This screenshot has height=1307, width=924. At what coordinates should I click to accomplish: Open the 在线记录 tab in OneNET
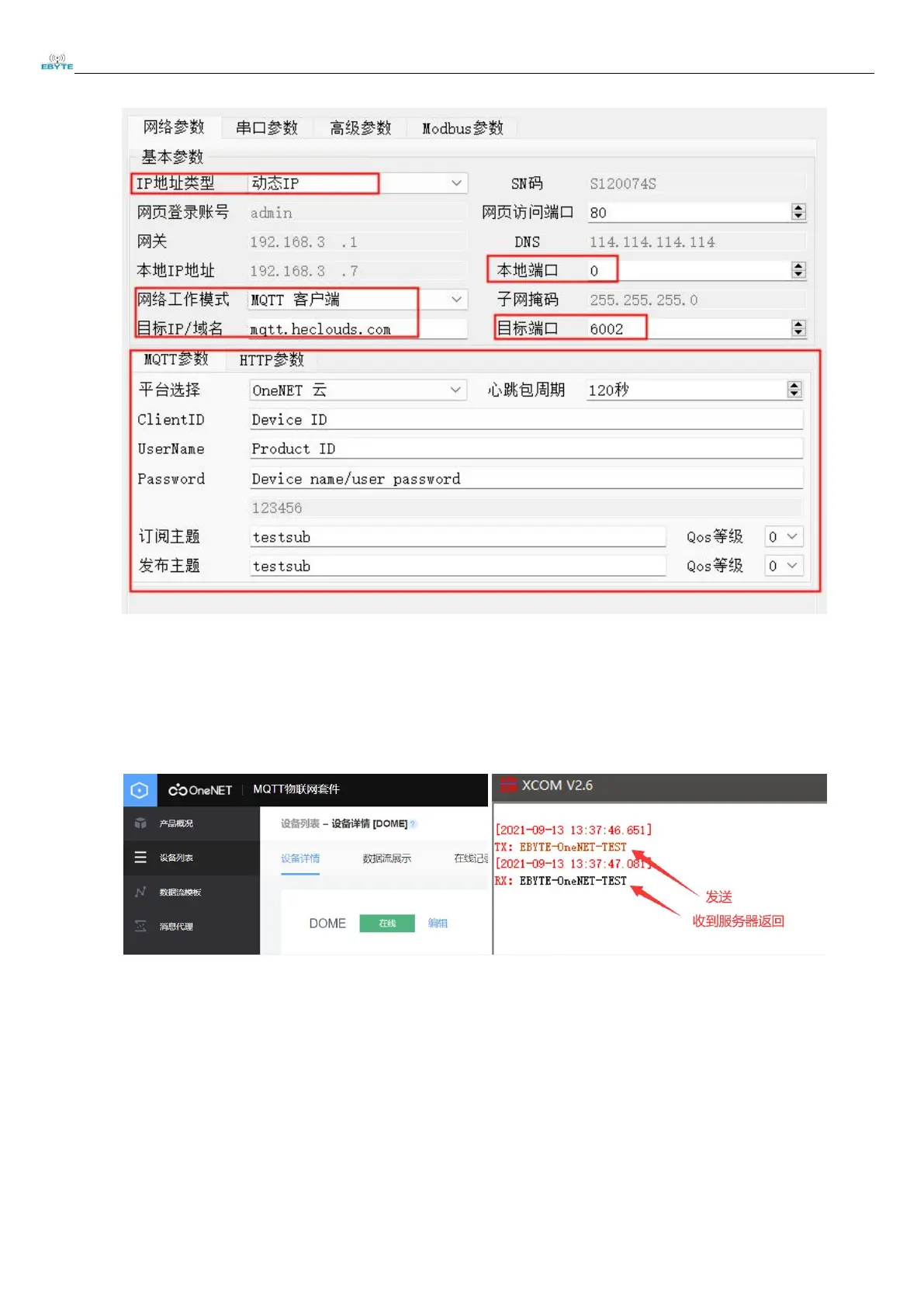coord(471,858)
